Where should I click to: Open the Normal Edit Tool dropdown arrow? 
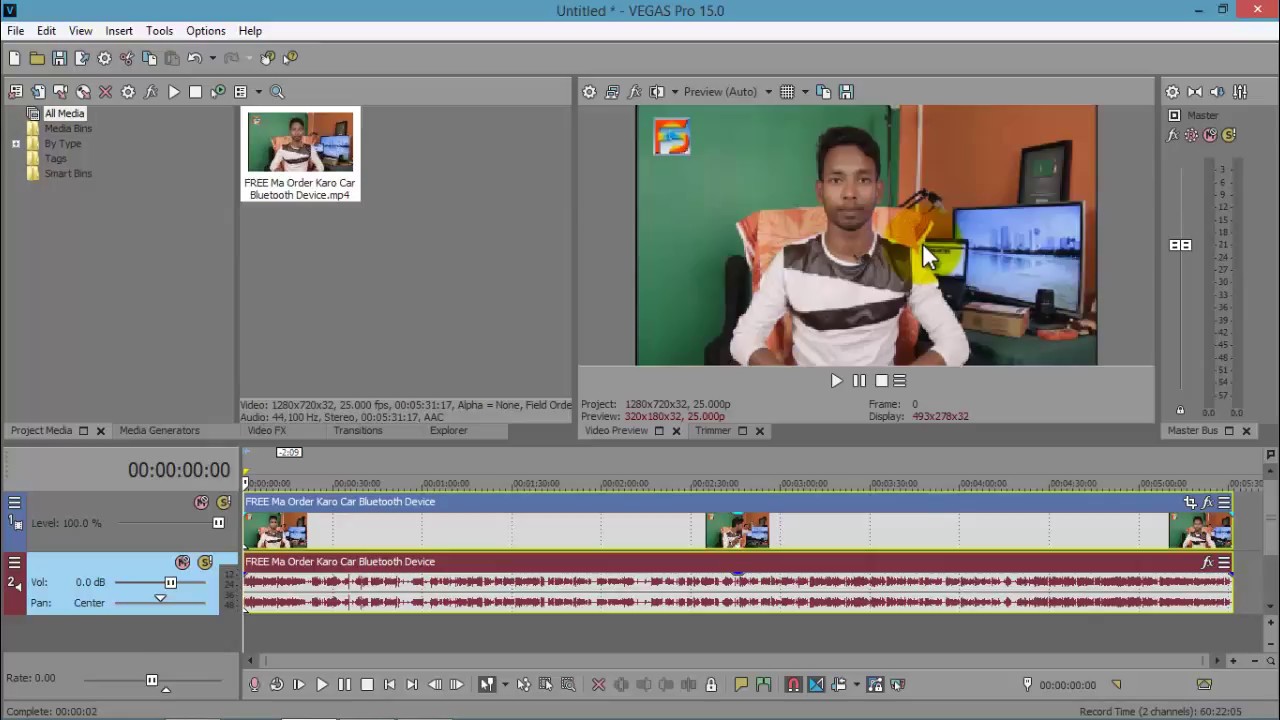(505, 685)
